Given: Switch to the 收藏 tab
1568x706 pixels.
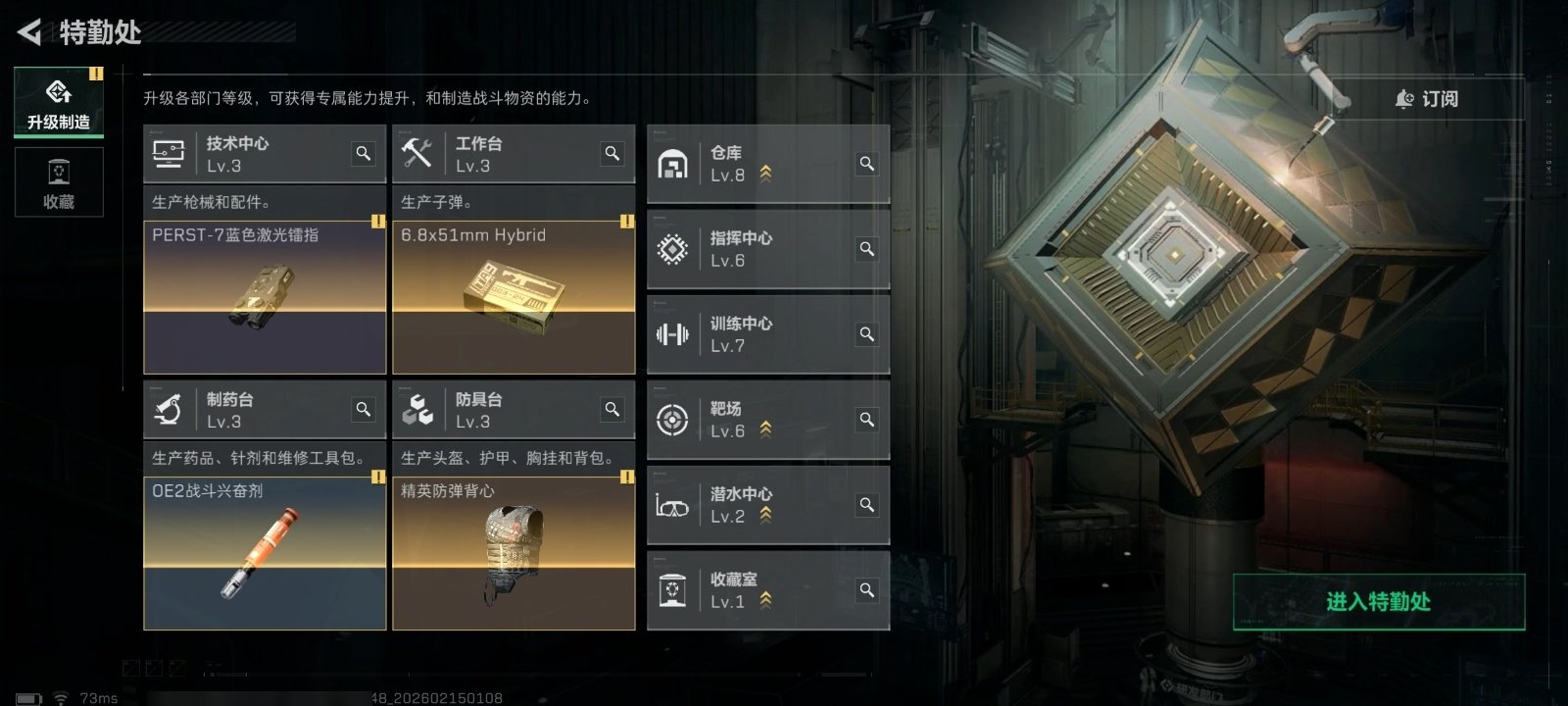Looking at the screenshot, I should pos(59,181).
